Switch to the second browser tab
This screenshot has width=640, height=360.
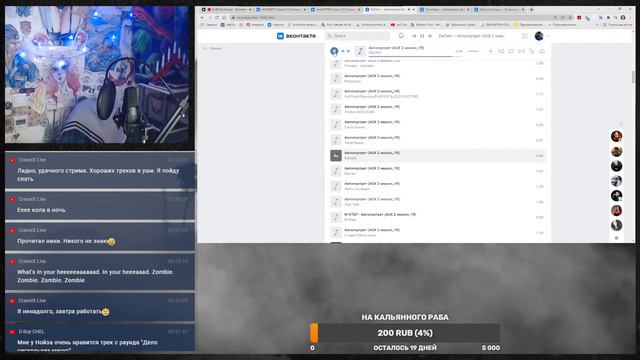(281, 9)
